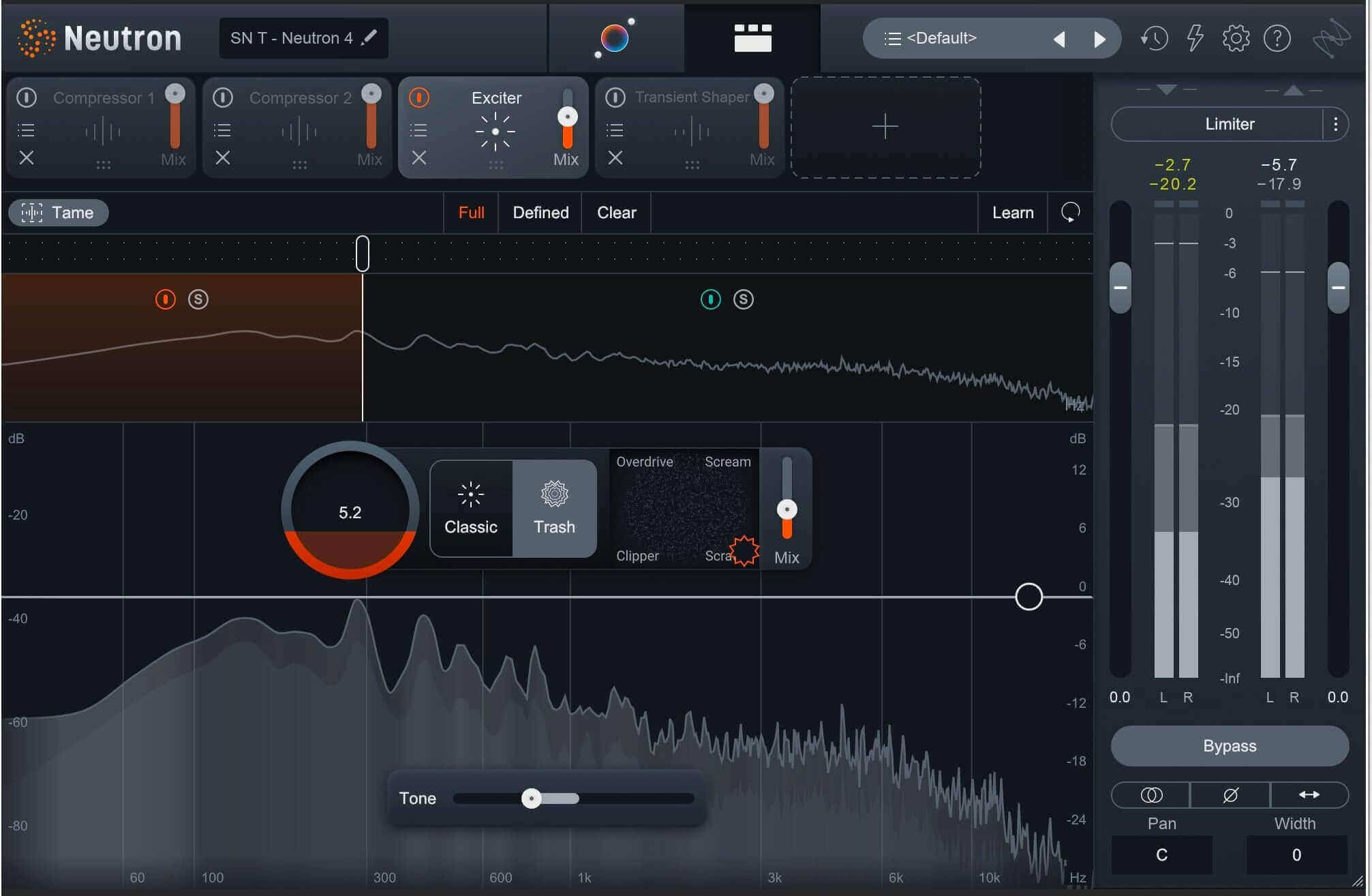Select the next preset arrow
Viewport: 1372px width, 896px height.
[1099, 39]
